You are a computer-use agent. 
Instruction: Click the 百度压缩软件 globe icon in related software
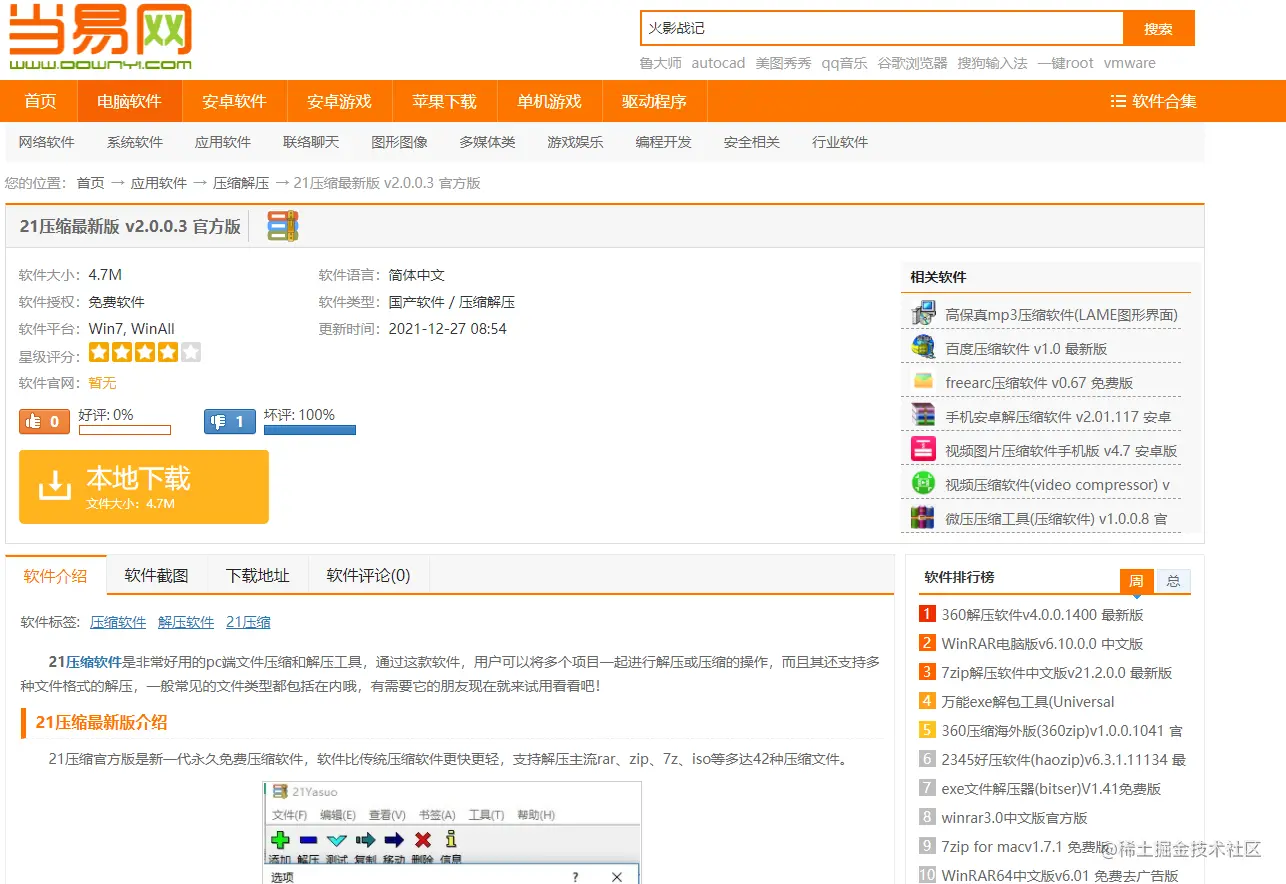922,346
